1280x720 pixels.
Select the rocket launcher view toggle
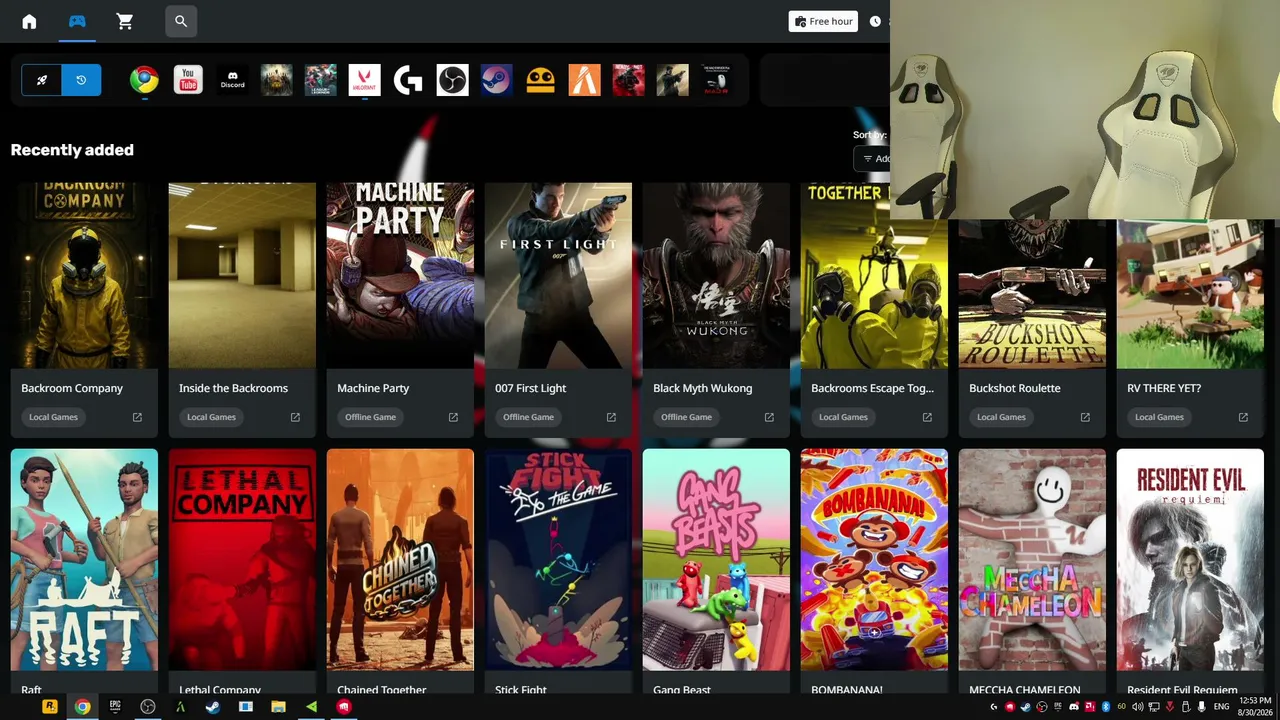[42, 80]
